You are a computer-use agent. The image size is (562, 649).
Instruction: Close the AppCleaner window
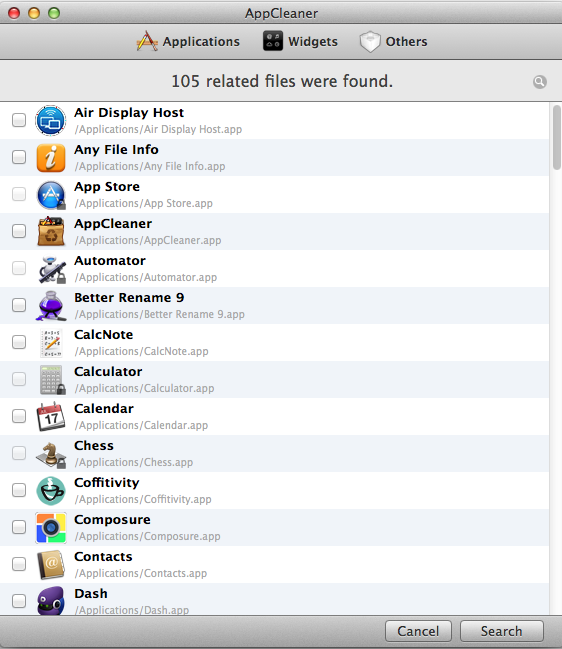coord(14,13)
